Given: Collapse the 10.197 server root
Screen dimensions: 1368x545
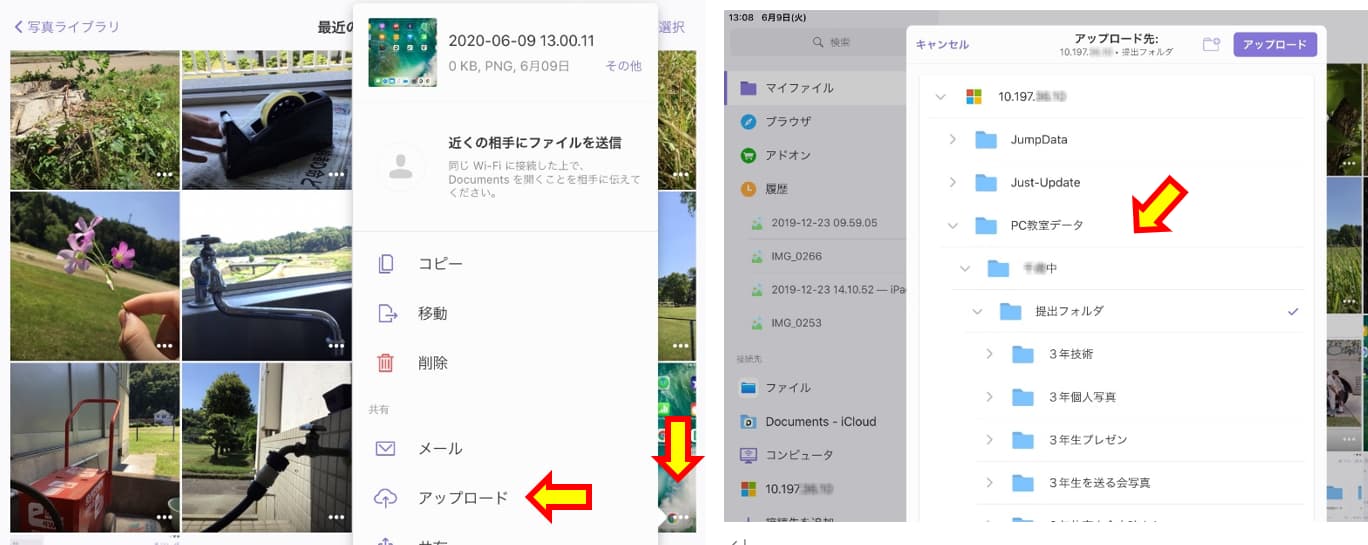Looking at the screenshot, I should [x=940, y=97].
